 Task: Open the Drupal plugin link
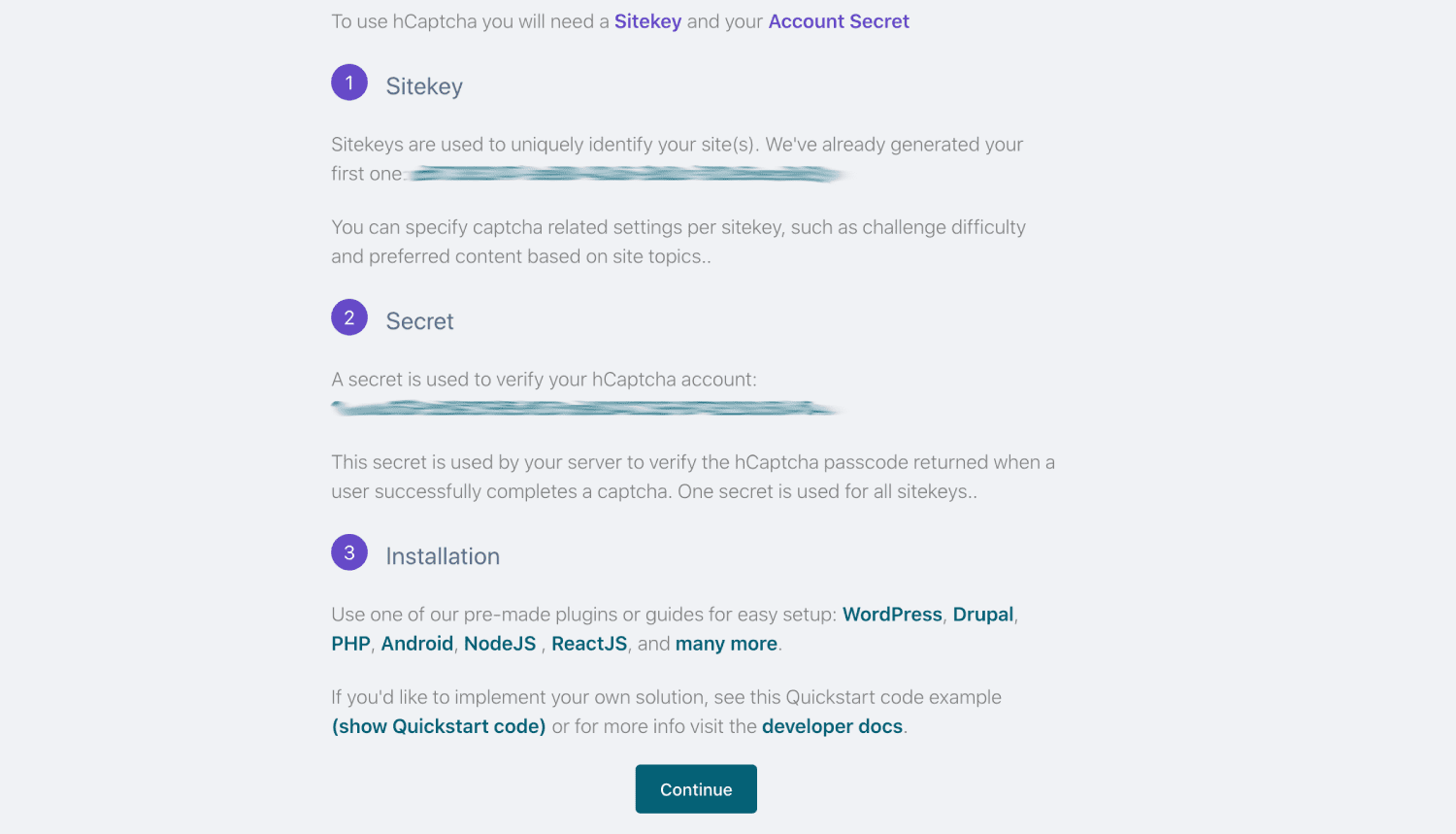[982, 615]
